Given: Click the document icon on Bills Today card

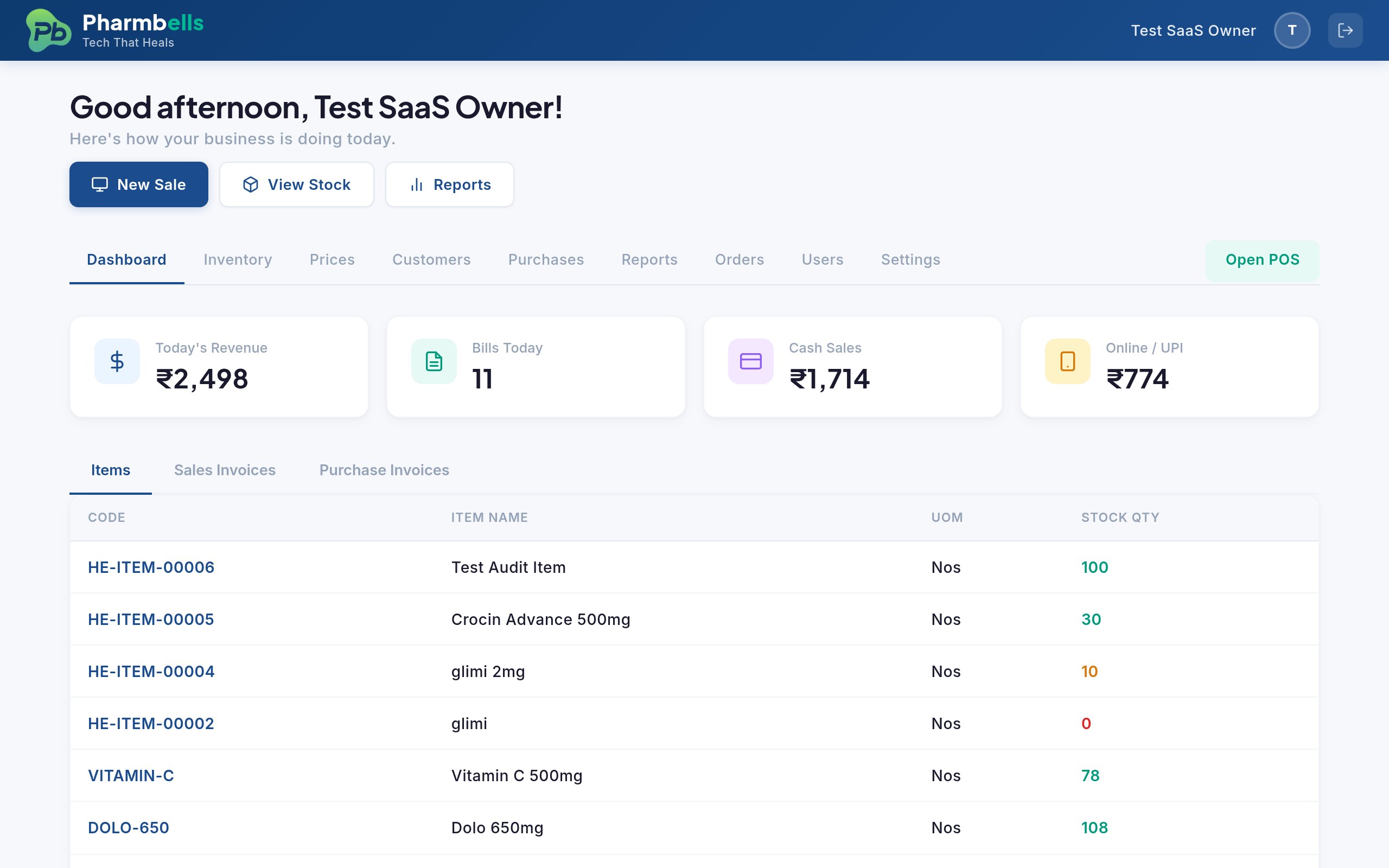Looking at the screenshot, I should pyautogui.click(x=434, y=361).
